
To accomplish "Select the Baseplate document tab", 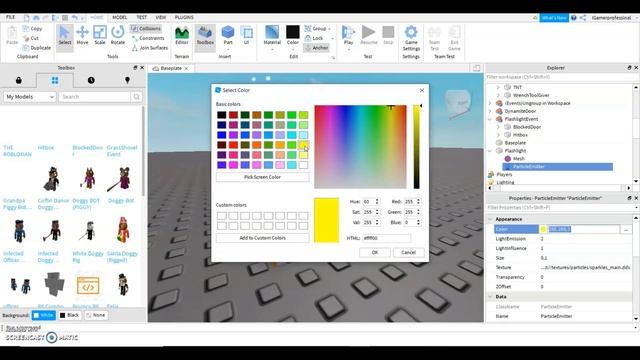I will point(171,68).
